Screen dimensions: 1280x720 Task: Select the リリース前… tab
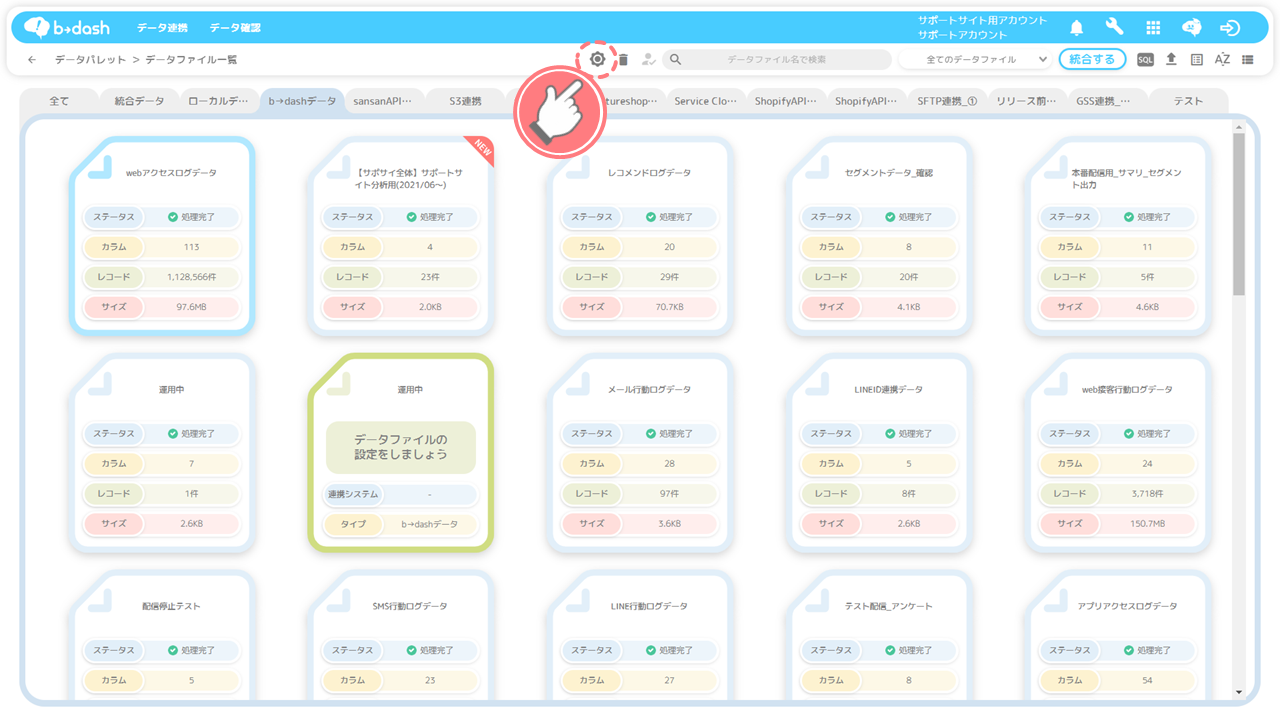coord(1027,101)
